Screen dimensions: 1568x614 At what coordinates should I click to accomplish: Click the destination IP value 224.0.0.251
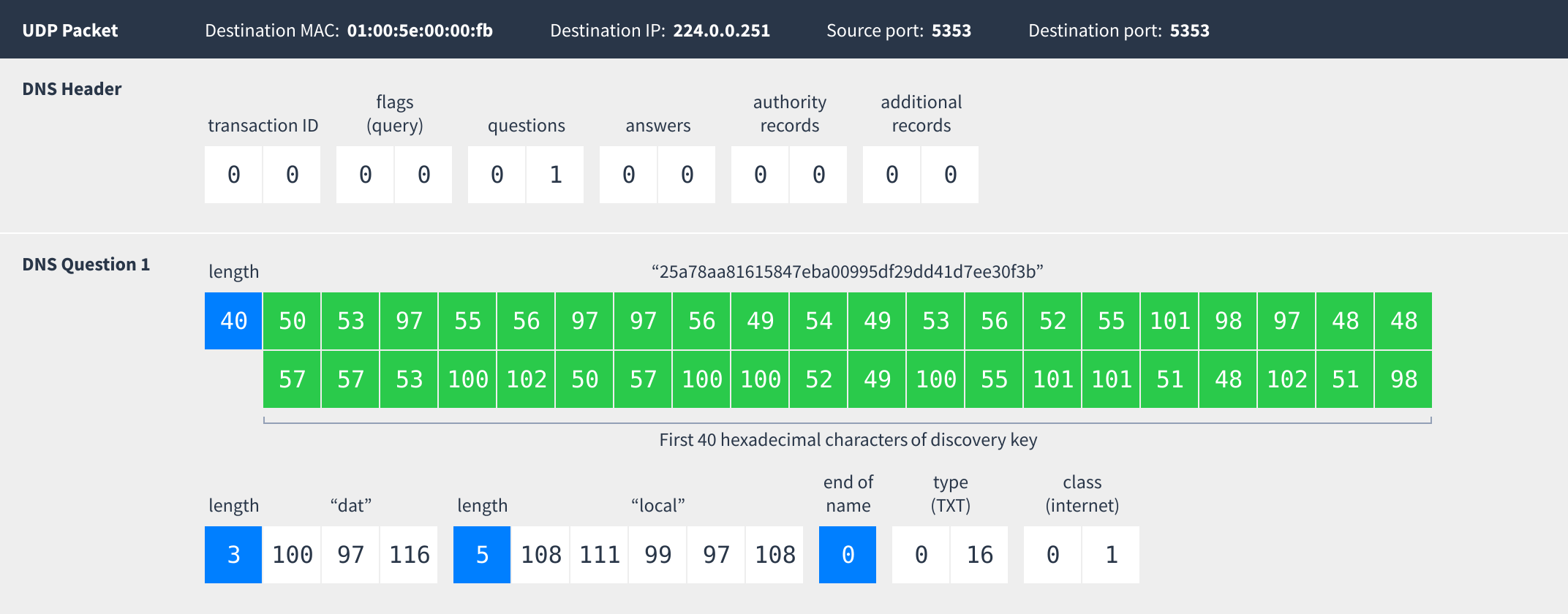(721, 31)
